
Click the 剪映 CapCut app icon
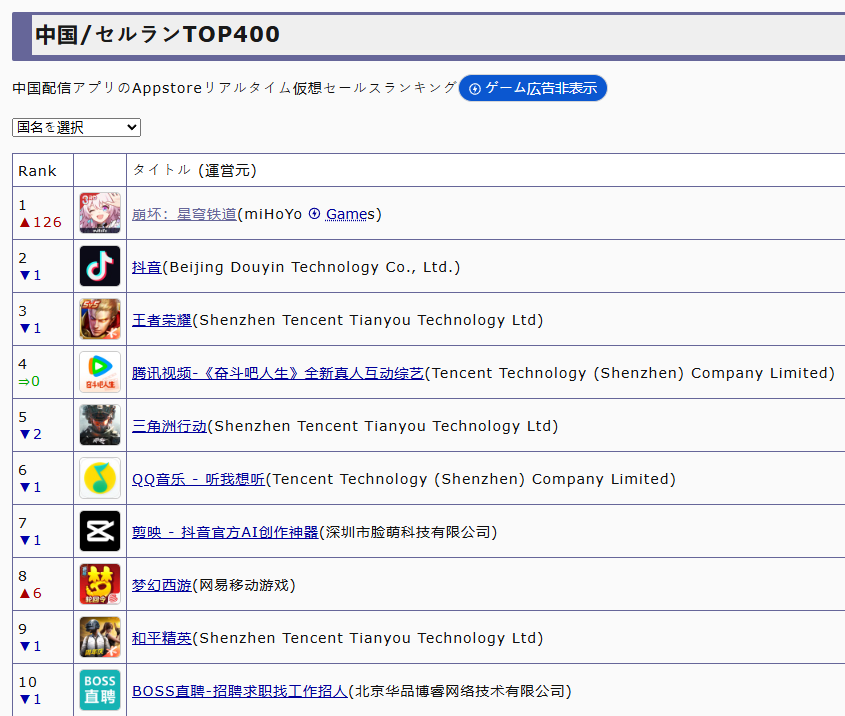(100, 531)
